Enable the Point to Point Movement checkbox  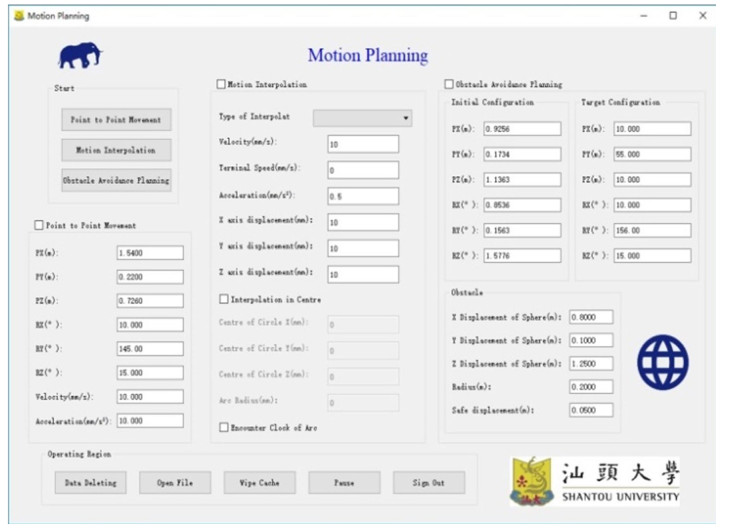click(39, 225)
